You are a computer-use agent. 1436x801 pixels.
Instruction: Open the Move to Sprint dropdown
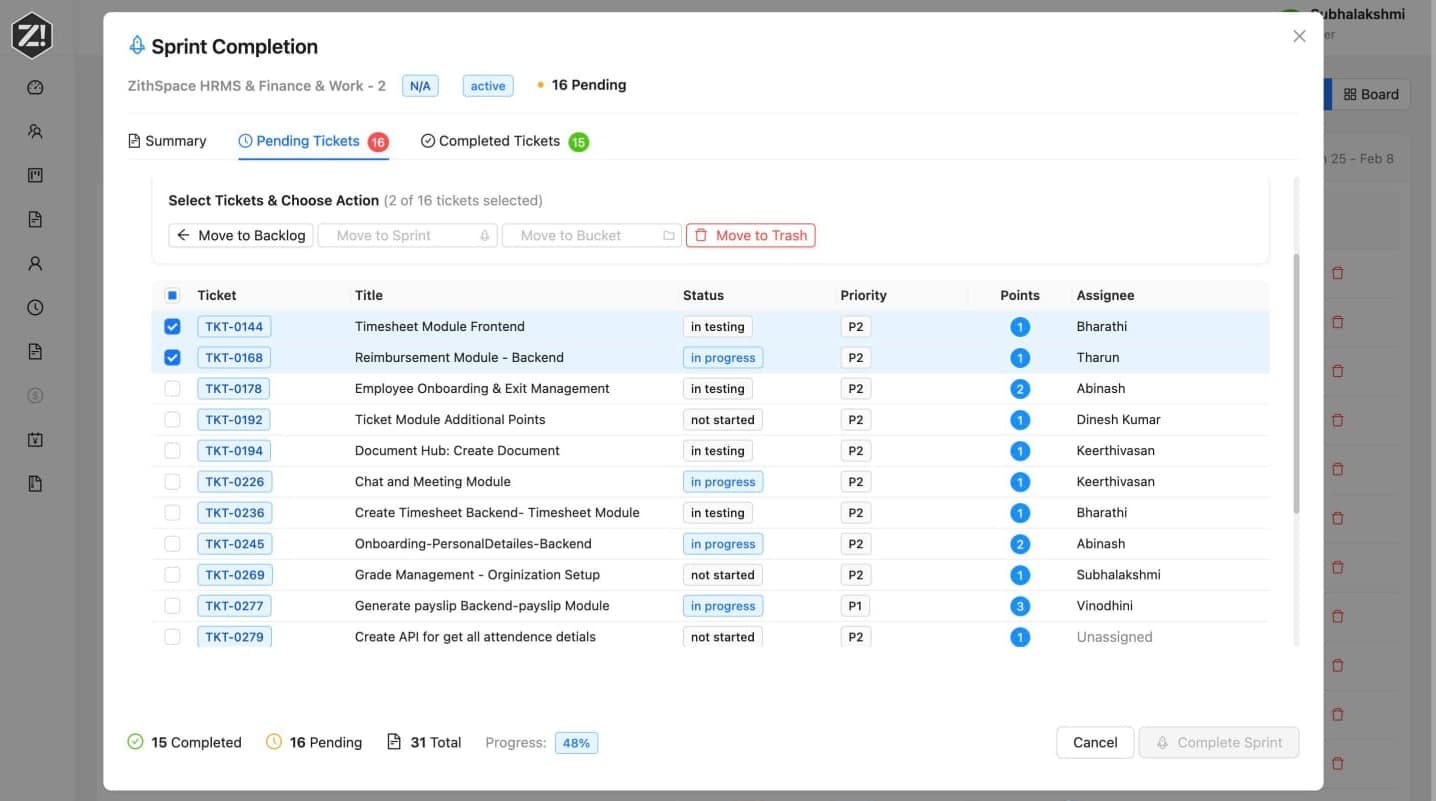tap(407, 235)
